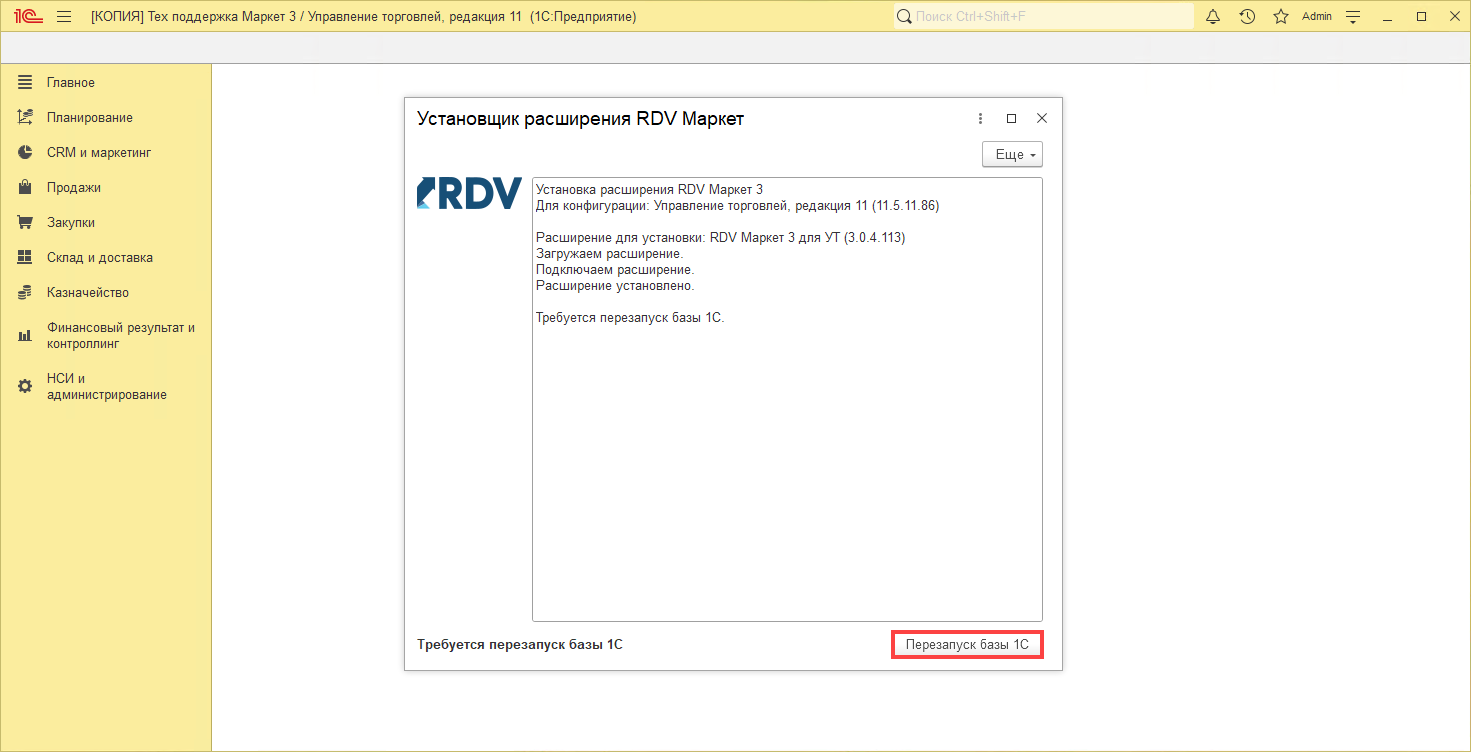Viewport: 1471px width, 752px height.
Task: Click the RDV logo image
Action: (x=469, y=193)
